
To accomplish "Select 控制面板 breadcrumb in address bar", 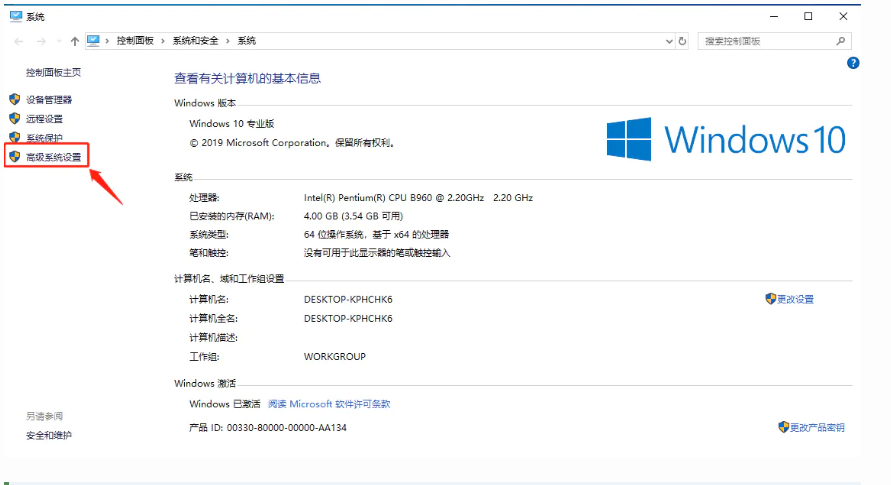I will point(135,41).
